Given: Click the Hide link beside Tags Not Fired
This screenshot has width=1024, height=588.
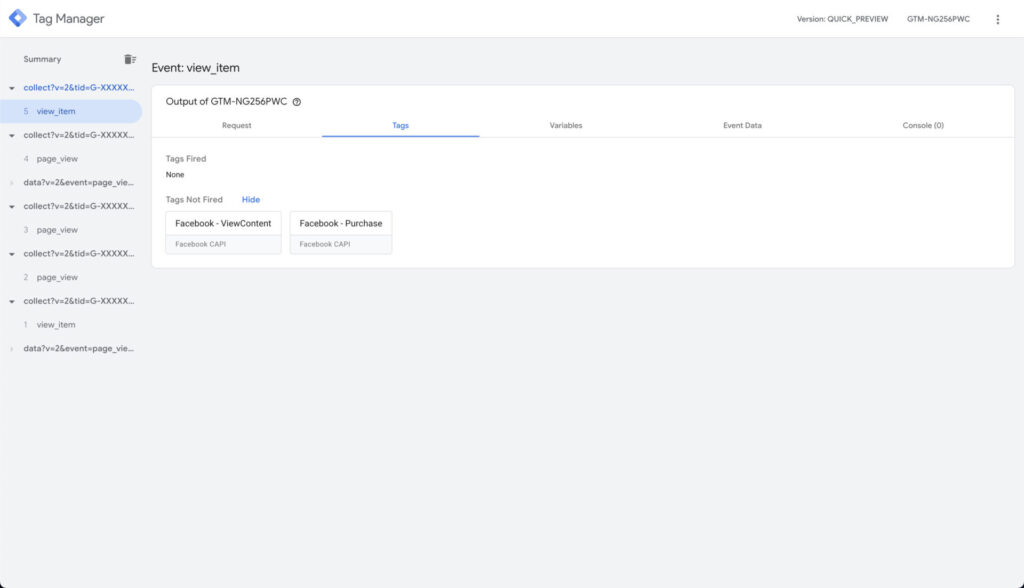Looking at the screenshot, I should [250, 200].
